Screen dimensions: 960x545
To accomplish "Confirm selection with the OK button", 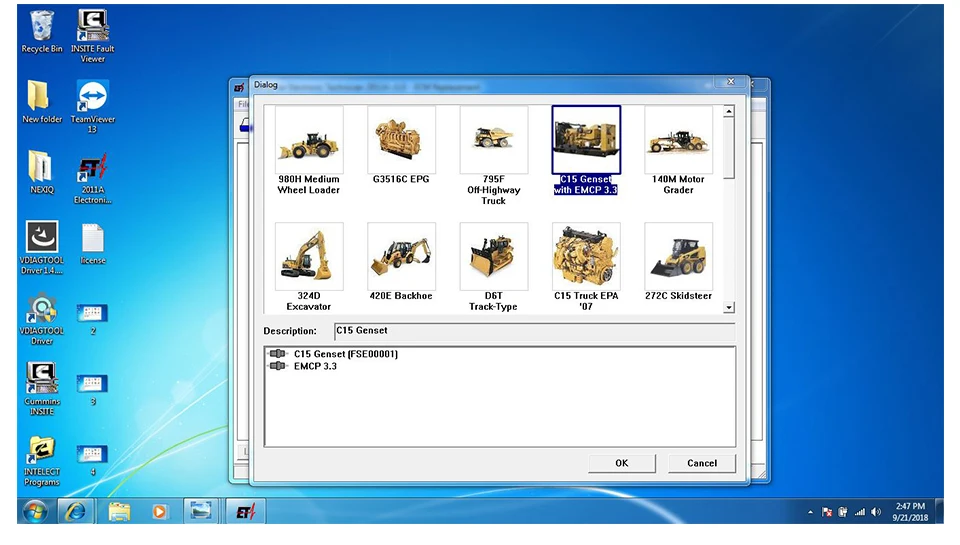I will [621, 463].
